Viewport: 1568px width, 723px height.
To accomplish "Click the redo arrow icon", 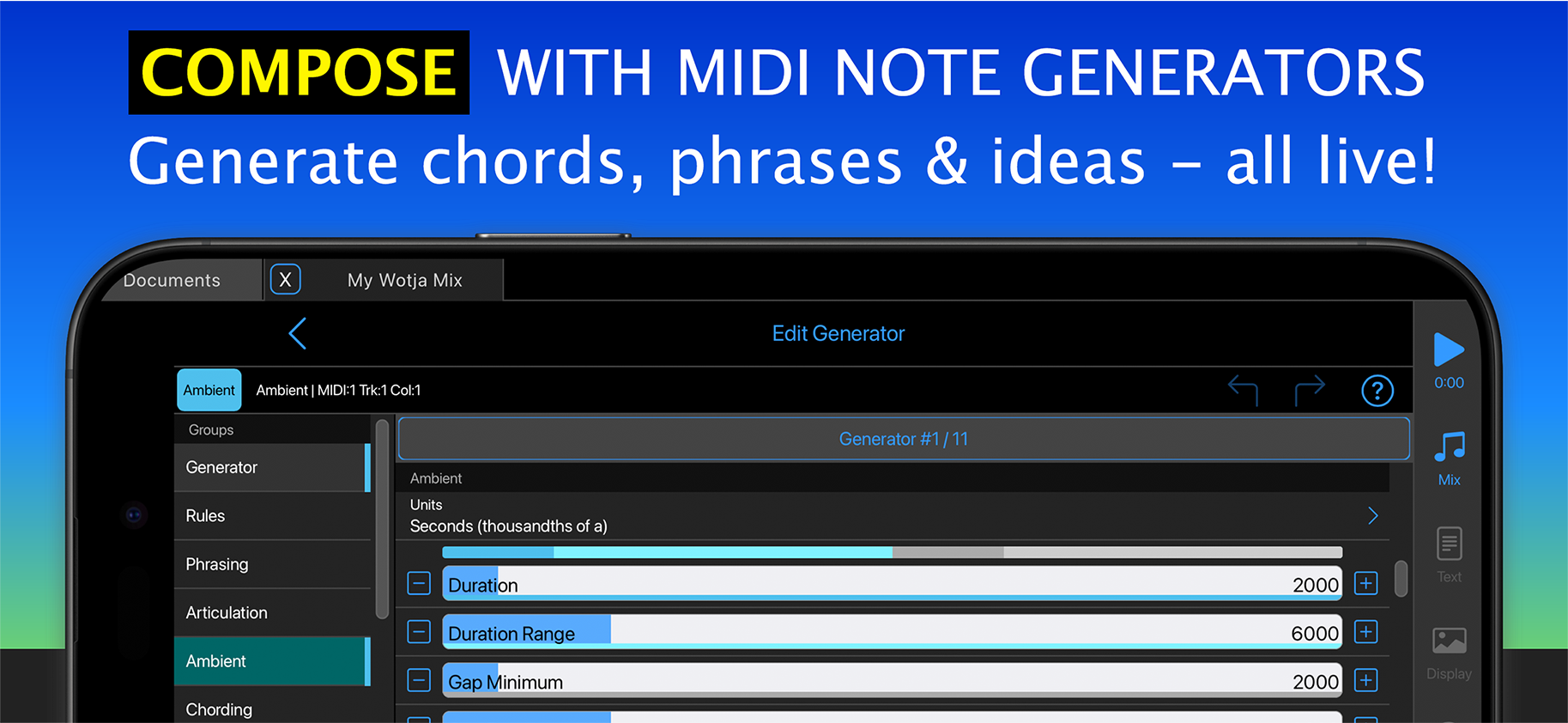I will tap(1310, 390).
